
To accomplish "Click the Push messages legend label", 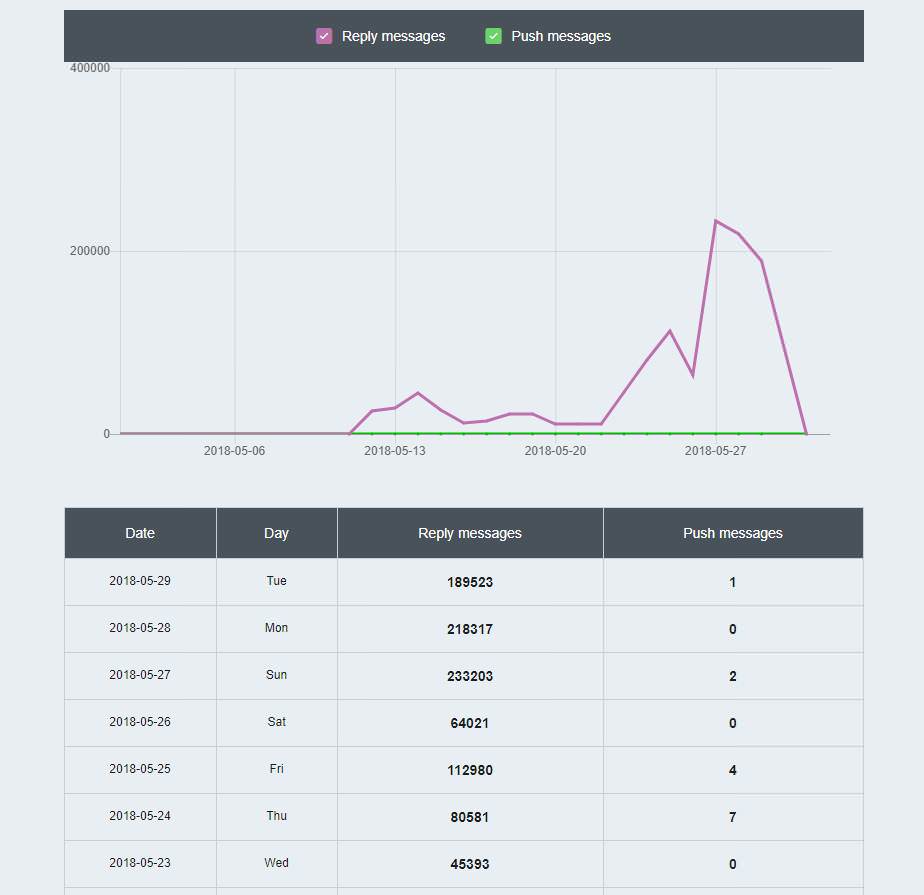I will [560, 36].
